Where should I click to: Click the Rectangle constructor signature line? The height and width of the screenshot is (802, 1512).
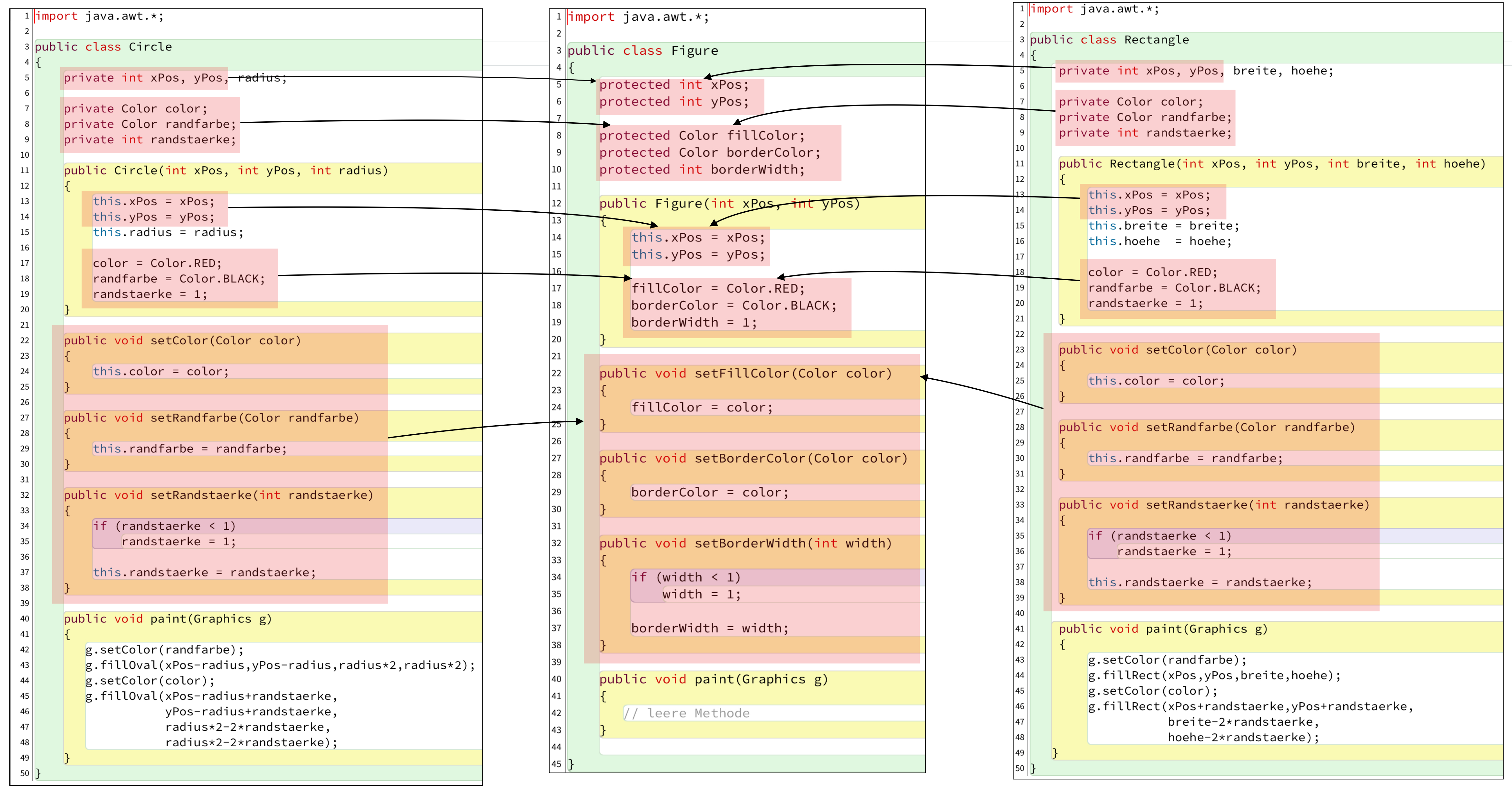coord(1272,164)
